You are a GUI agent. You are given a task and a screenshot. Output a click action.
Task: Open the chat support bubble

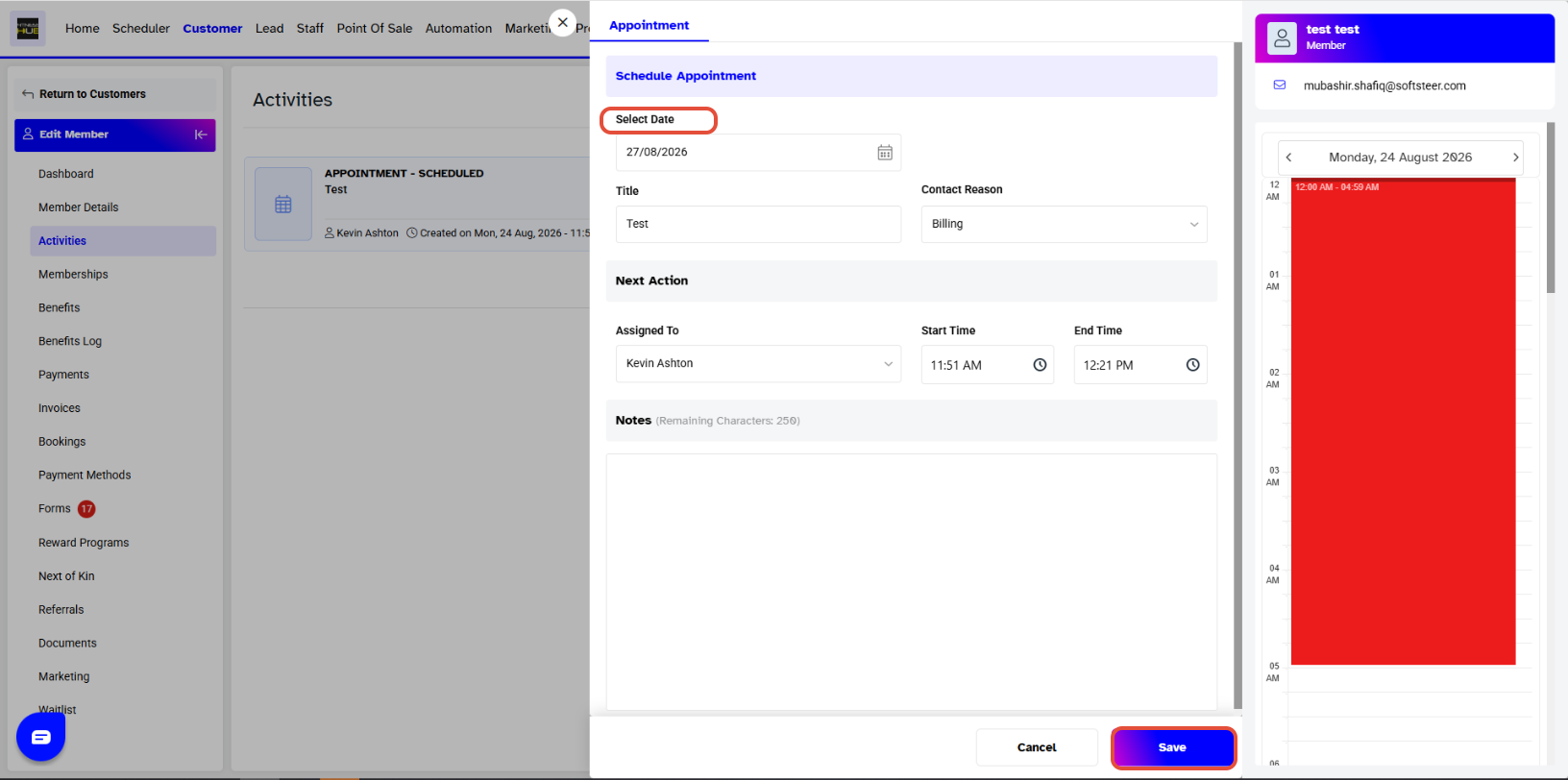click(40, 737)
